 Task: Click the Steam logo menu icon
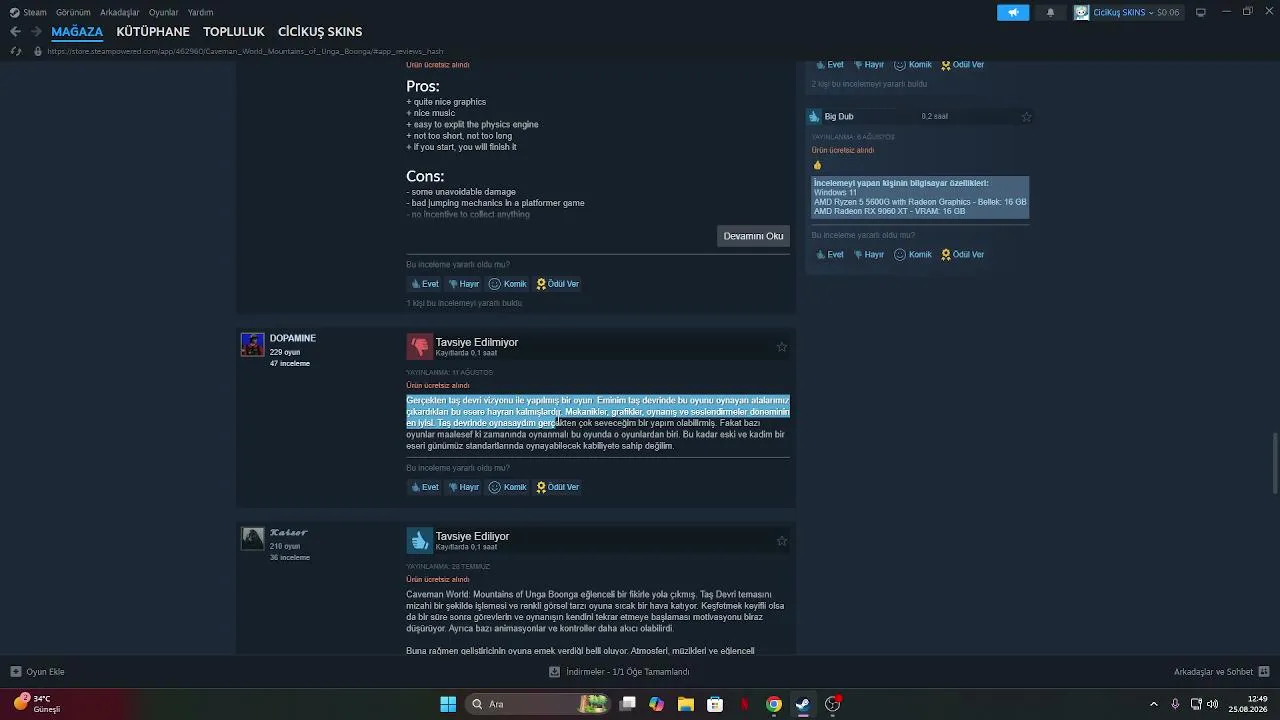tap(14, 12)
